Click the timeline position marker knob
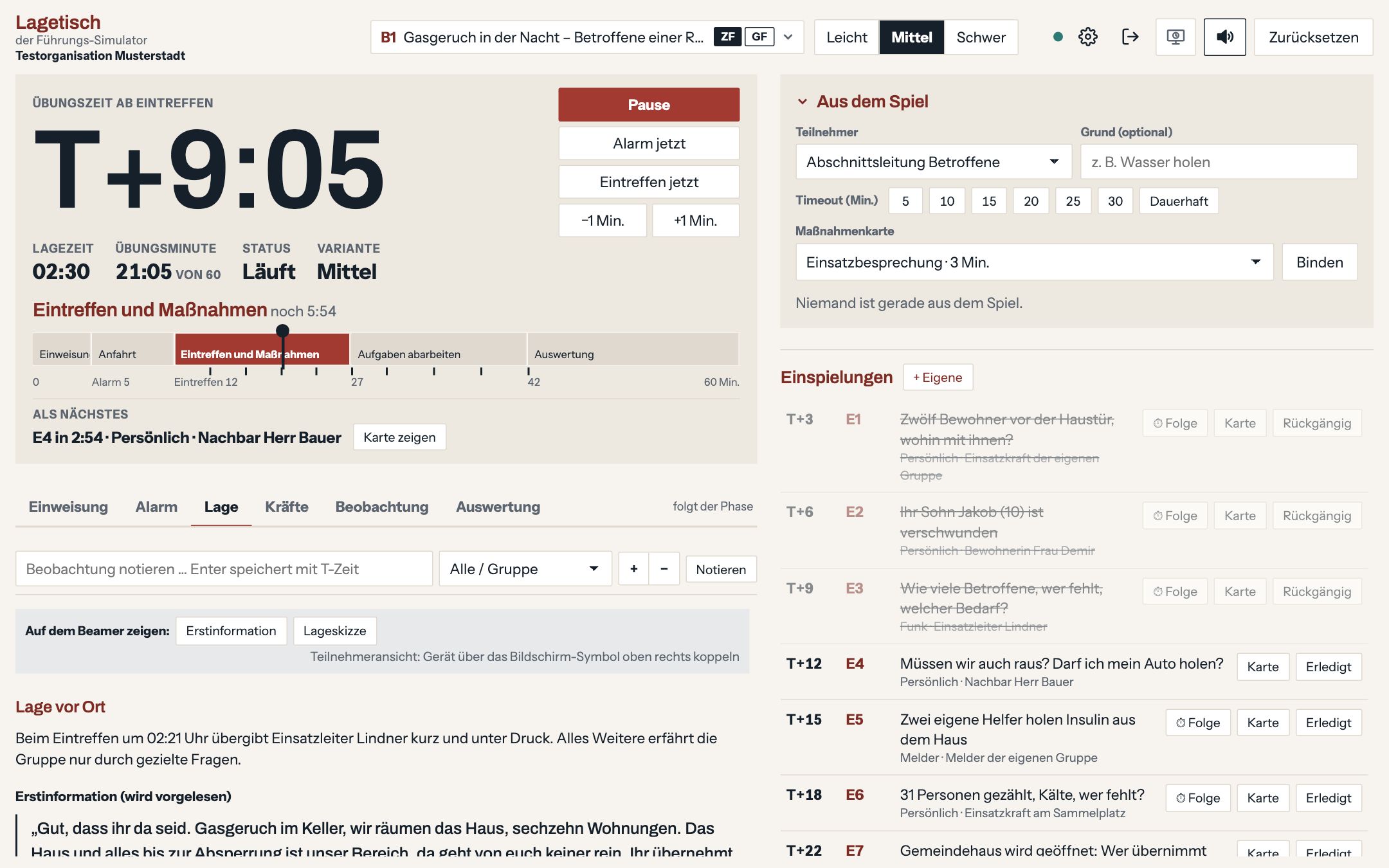The height and width of the screenshot is (868, 1389). (x=282, y=331)
